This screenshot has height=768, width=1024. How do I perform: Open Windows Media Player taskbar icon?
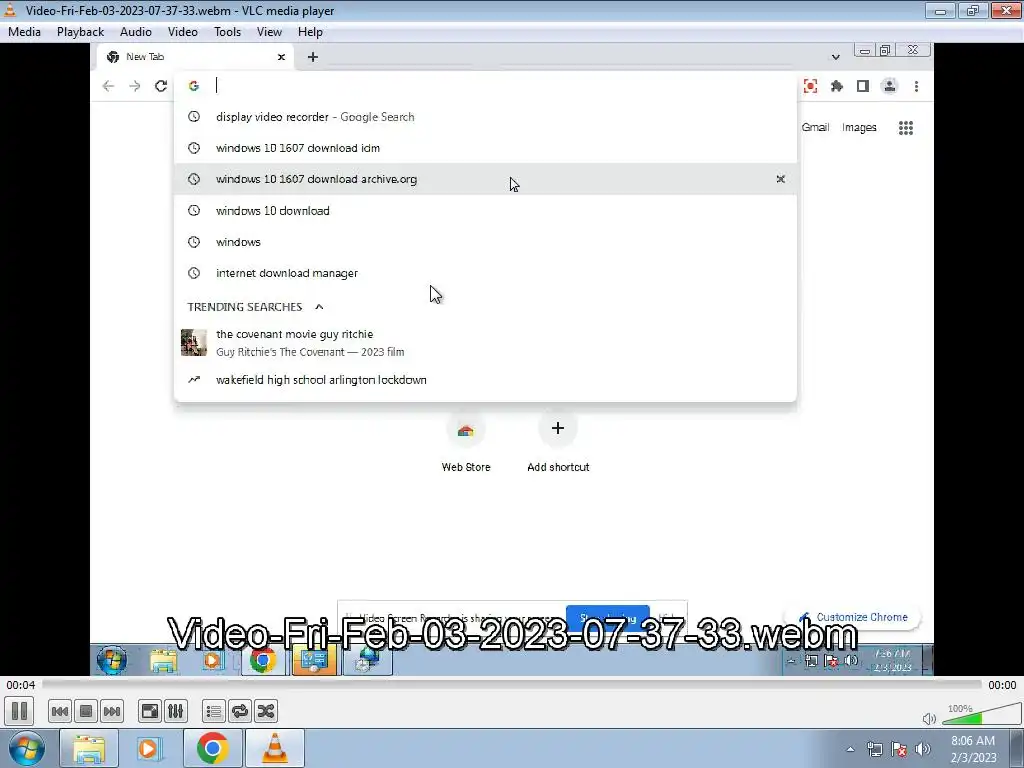click(x=149, y=748)
